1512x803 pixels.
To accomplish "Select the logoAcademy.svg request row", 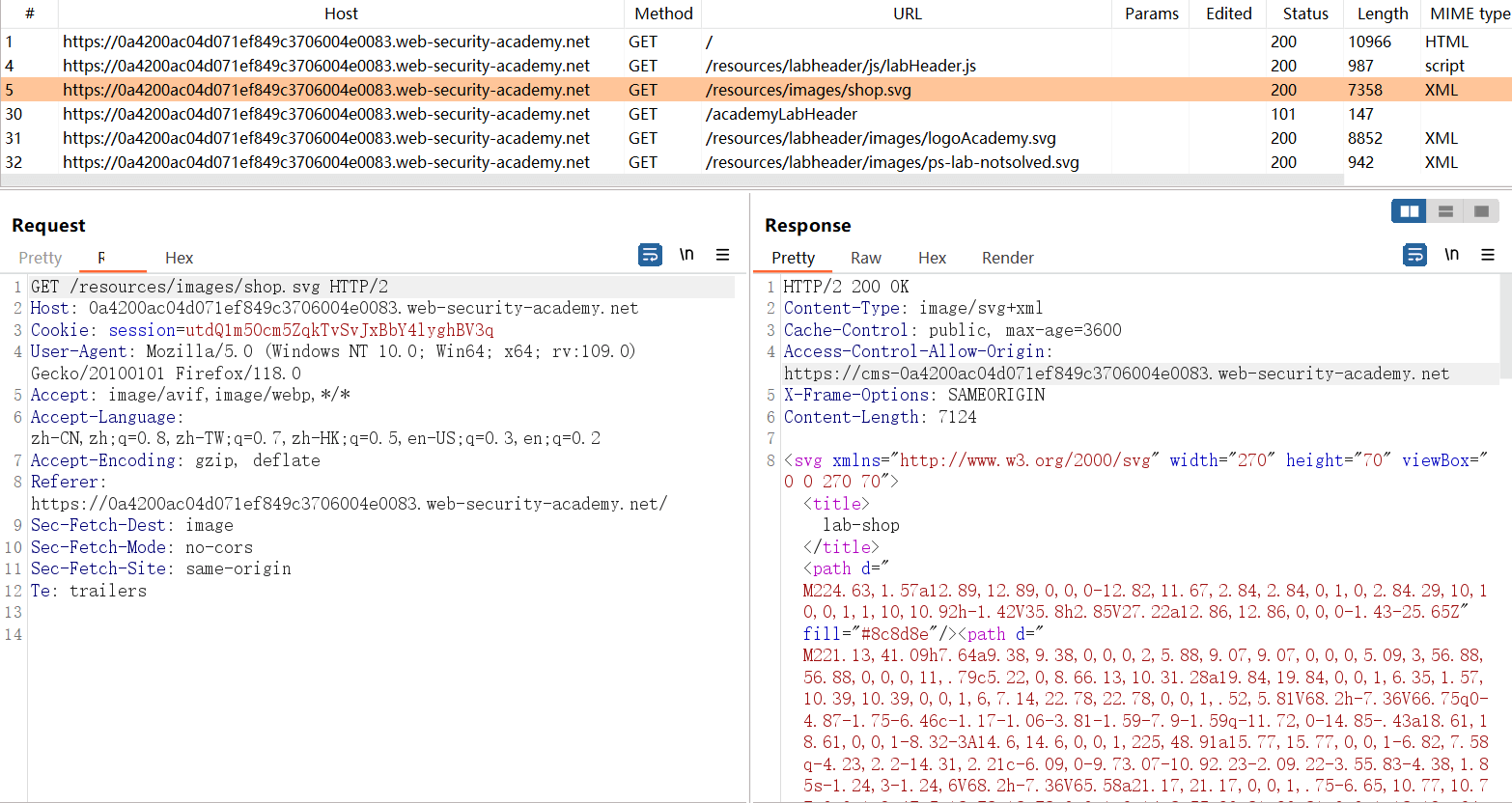I will (x=881, y=138).
